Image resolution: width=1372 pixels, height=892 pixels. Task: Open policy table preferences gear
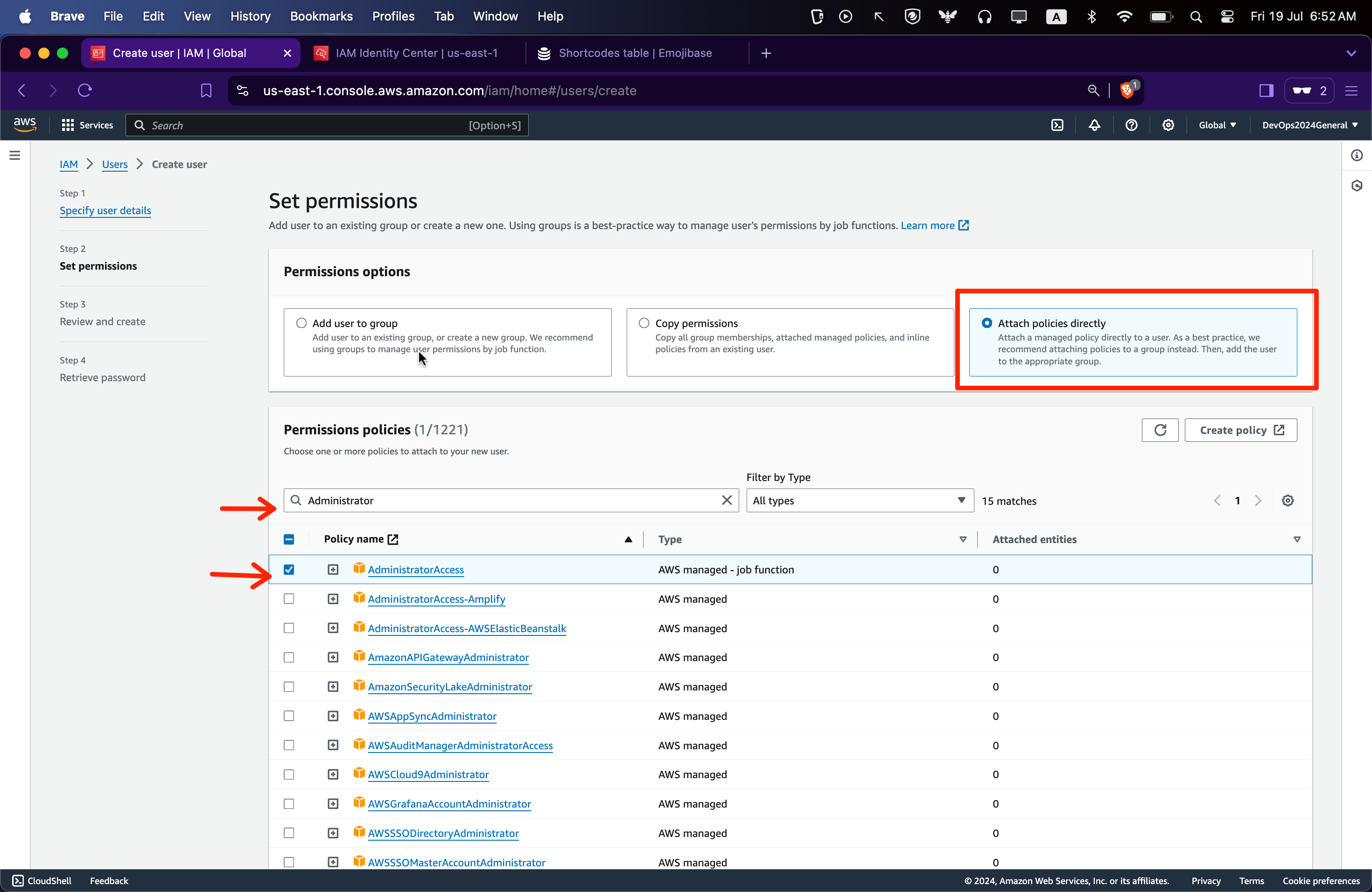(x=1287, y=500)
